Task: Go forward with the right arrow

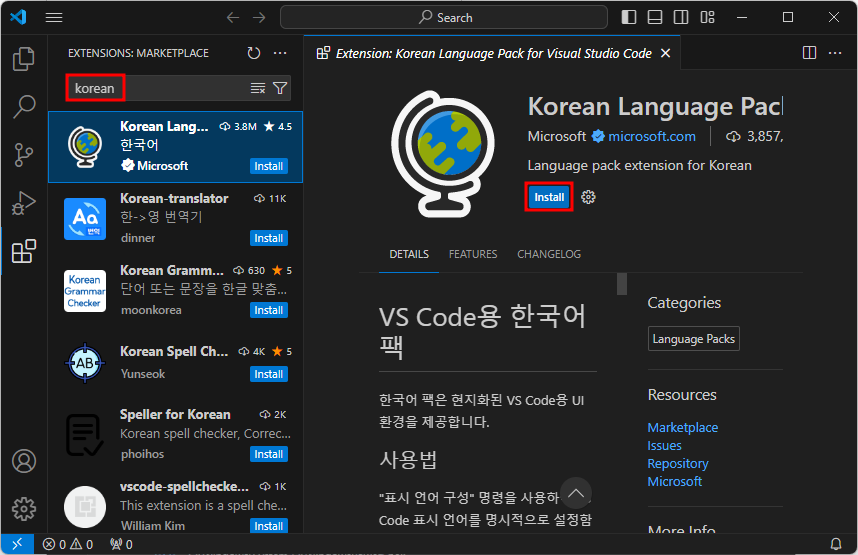Action: pos(259,18)
